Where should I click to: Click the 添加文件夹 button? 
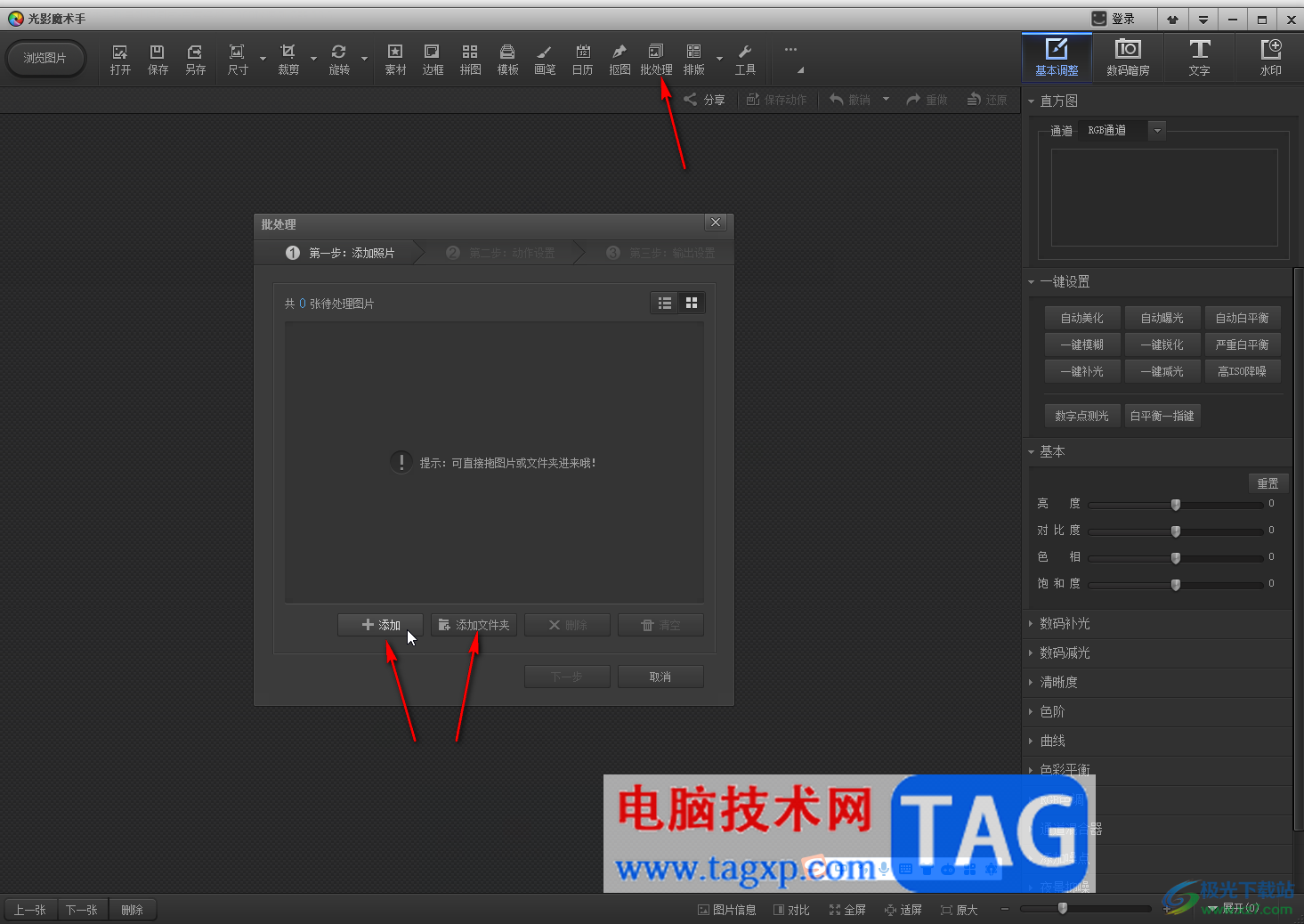[x=474, y=625]
